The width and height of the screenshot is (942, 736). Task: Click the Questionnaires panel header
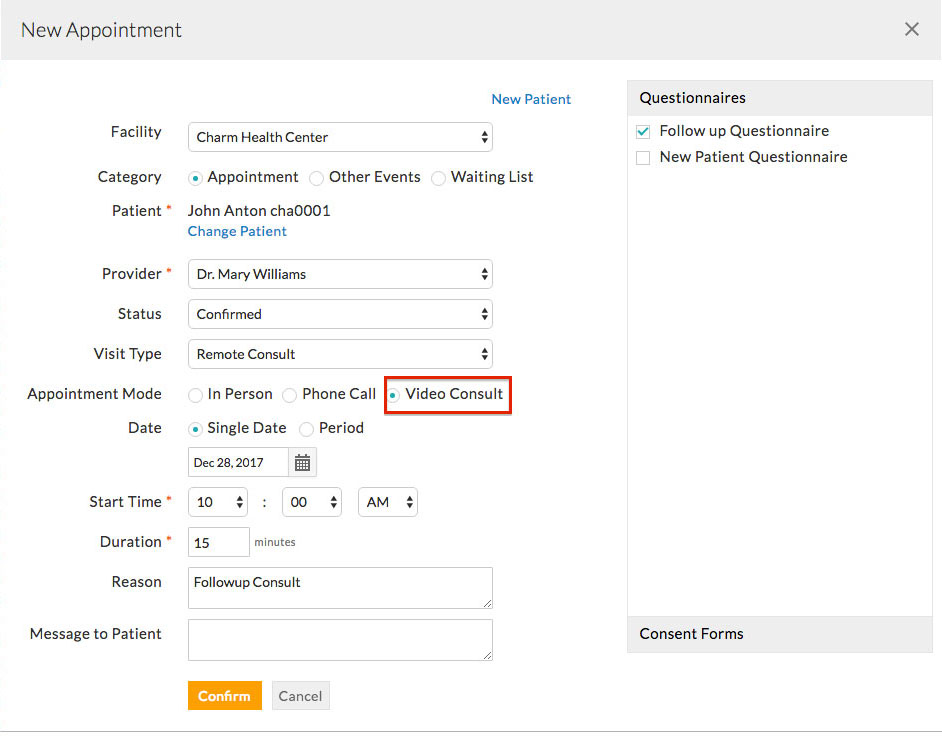tap(692, 98)
